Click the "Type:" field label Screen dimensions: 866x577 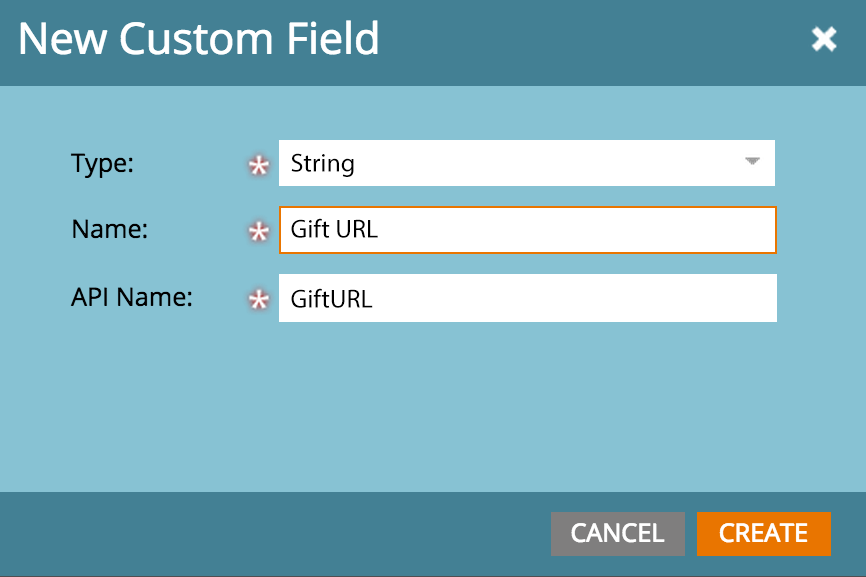(x=103, y=164)
